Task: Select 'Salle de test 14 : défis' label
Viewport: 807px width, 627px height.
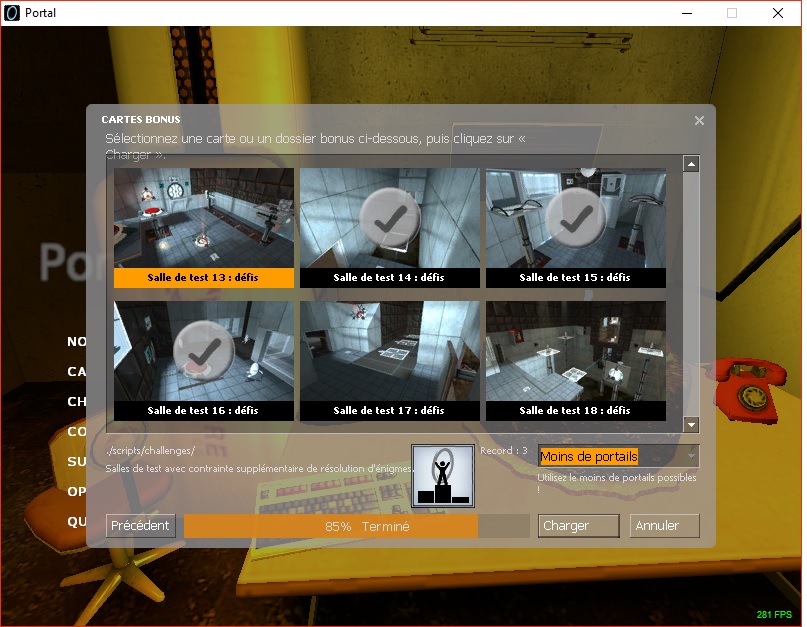Action: pyautogui.click(x=389, y=278)
